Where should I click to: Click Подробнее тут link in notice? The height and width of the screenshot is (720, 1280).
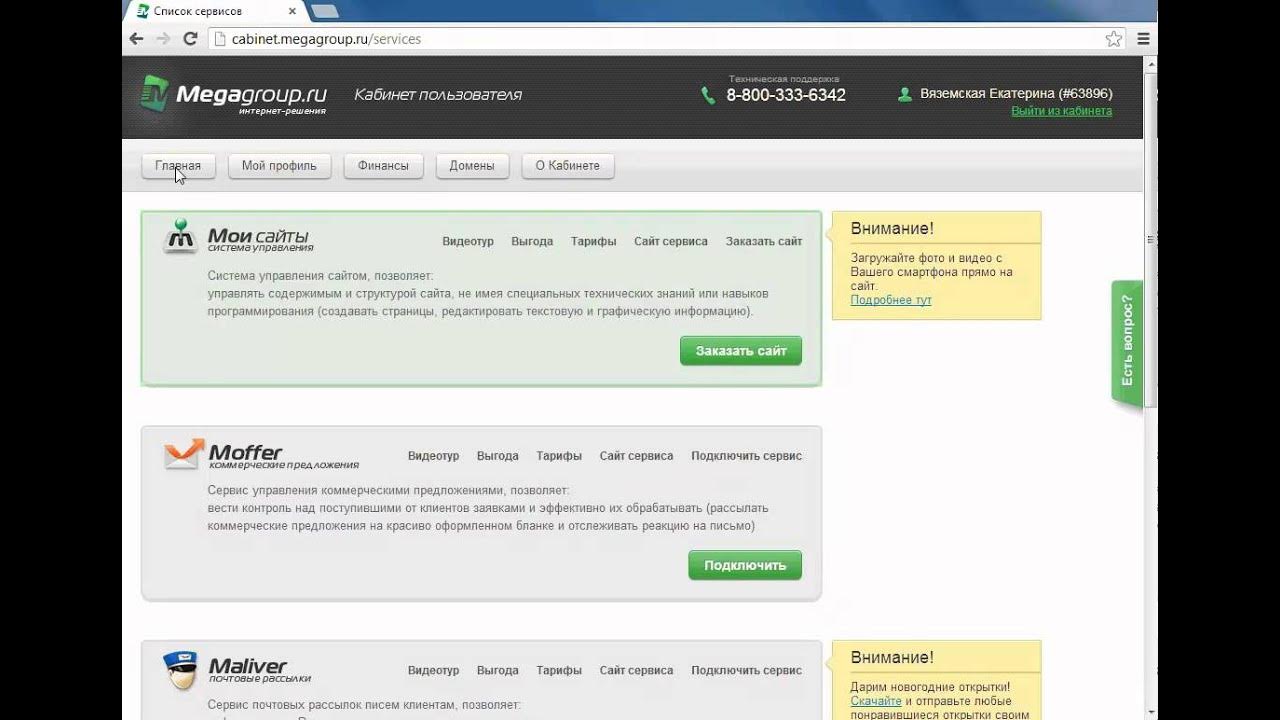tap(891, 300)
